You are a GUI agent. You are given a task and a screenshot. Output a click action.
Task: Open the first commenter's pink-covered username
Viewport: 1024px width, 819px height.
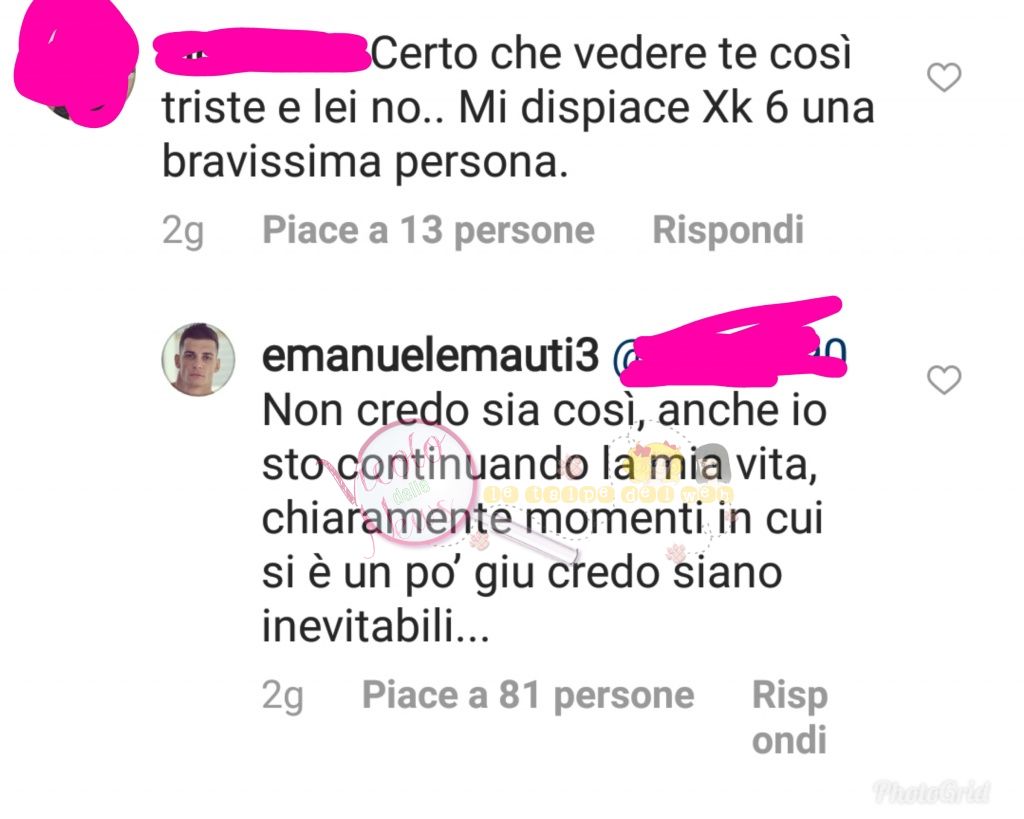[261, 51]
